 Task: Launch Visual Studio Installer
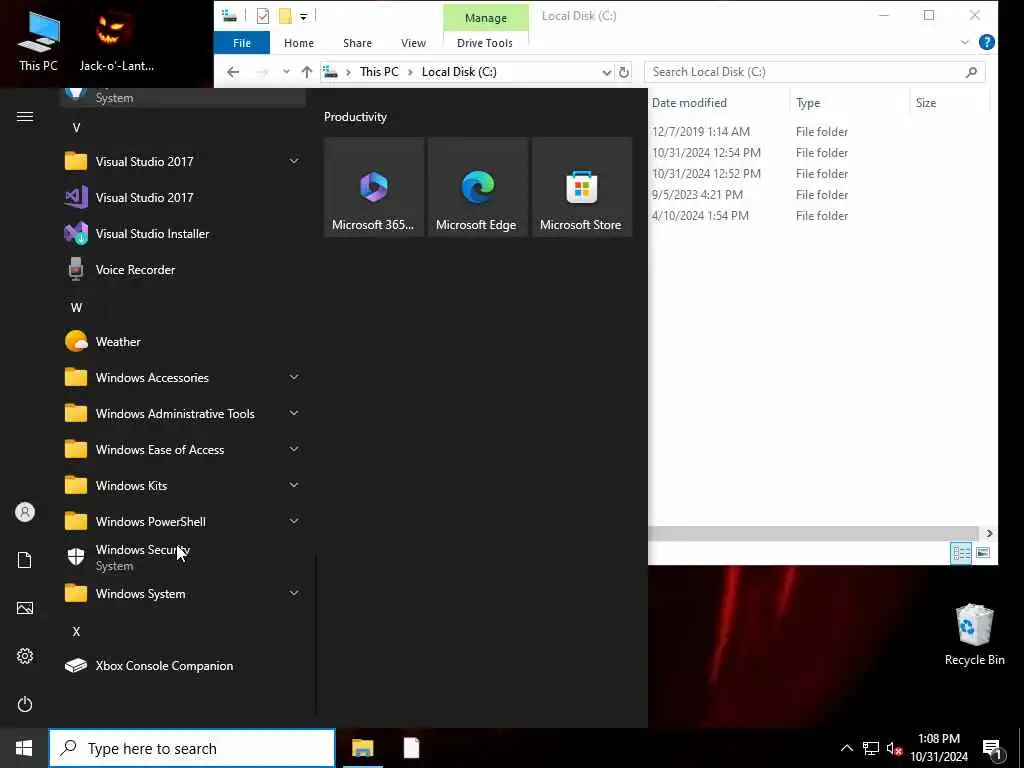click(x=182, y=233)
